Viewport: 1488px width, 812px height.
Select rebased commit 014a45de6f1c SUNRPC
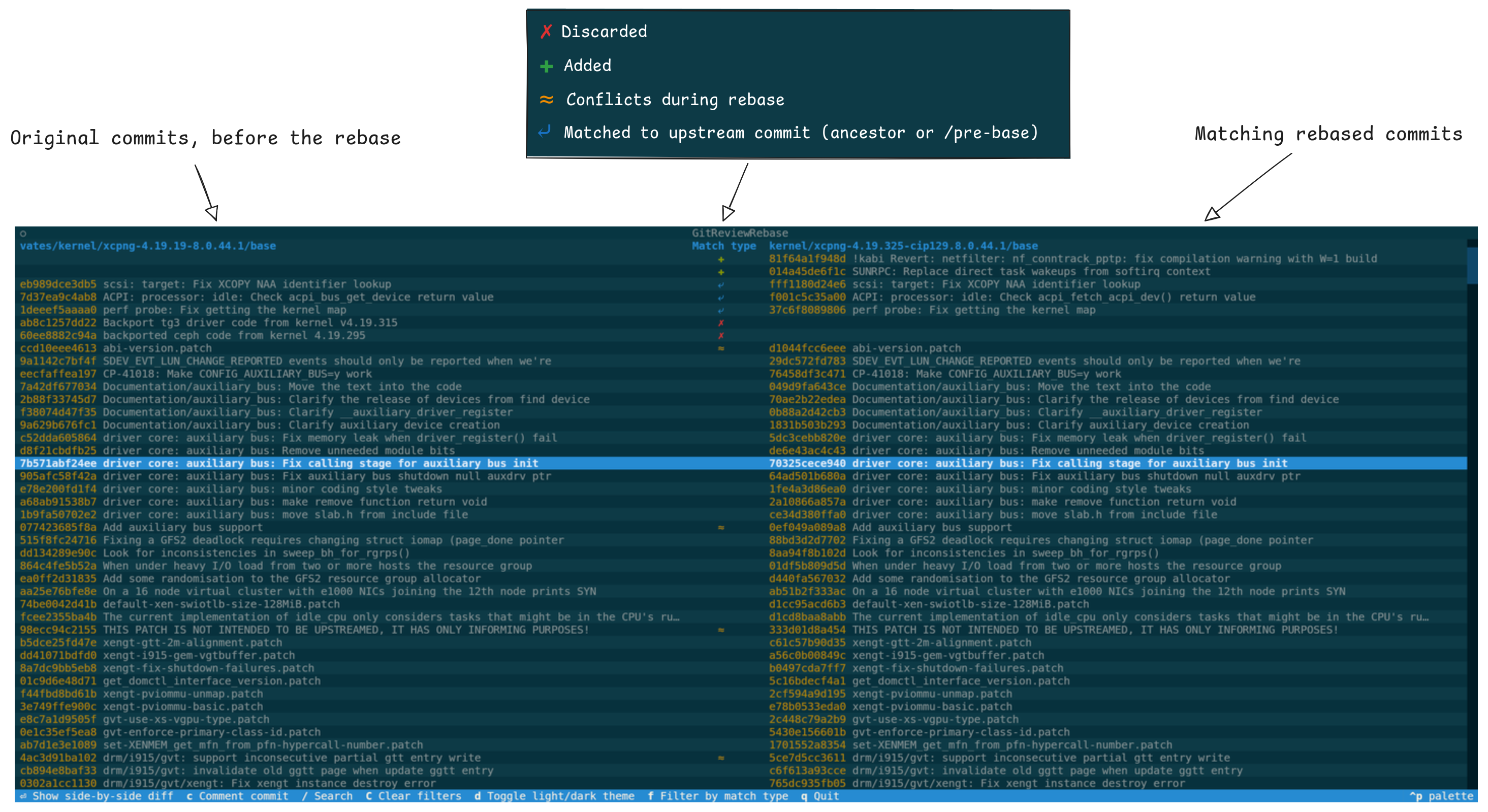pyautogui.click(x=990, y=272)
